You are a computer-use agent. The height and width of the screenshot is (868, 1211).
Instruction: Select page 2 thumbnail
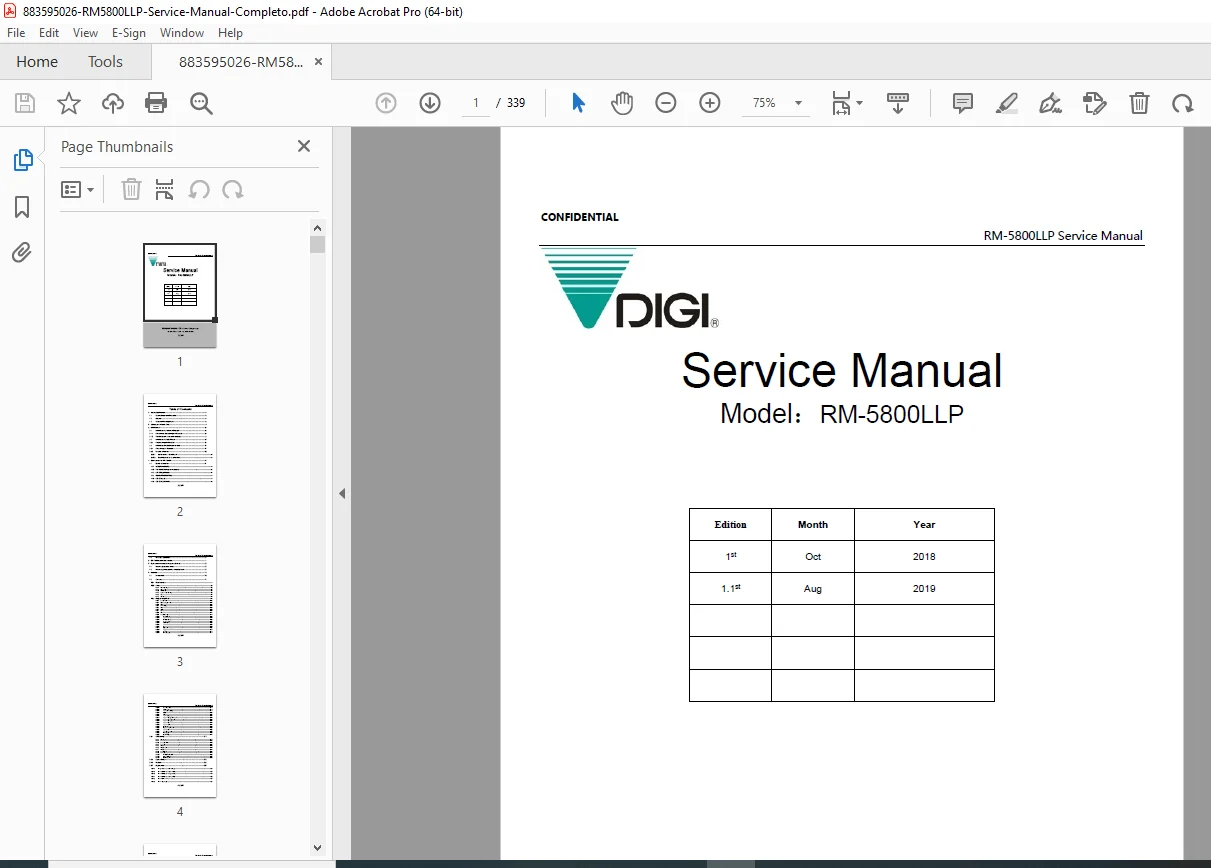(x=180, y=446)
